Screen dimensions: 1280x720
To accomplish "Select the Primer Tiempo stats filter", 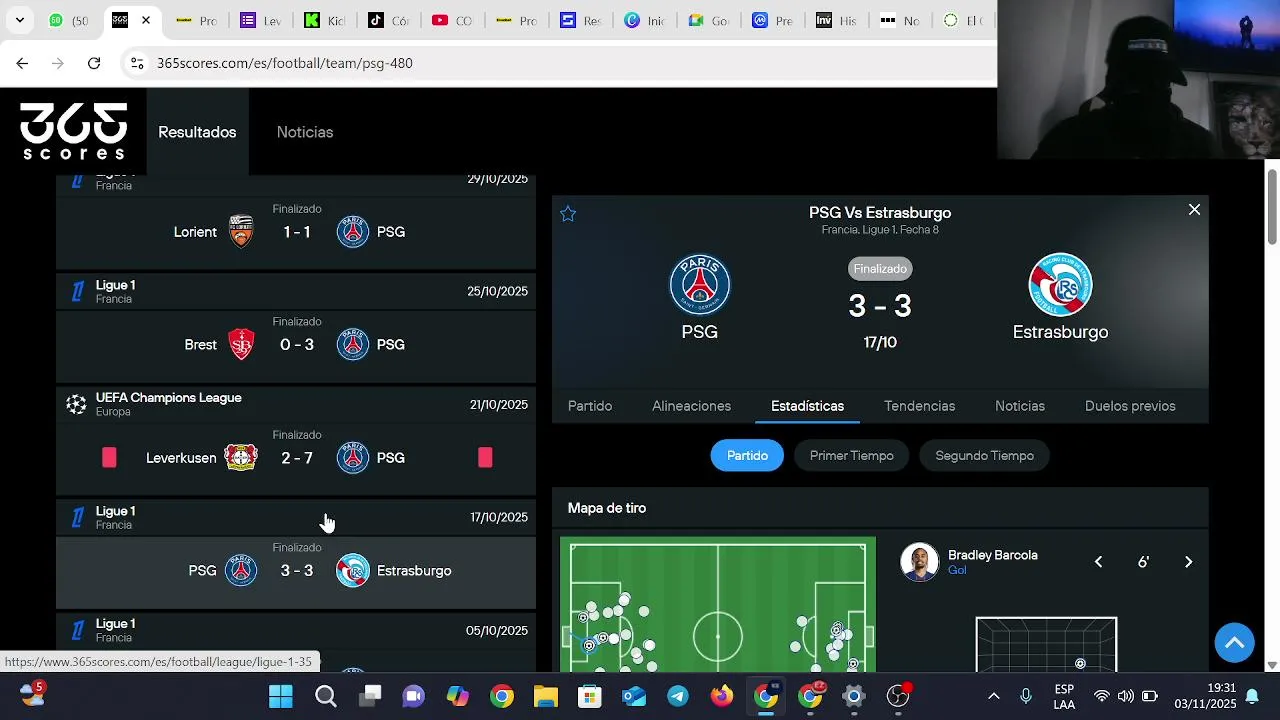I will point(852,456).
